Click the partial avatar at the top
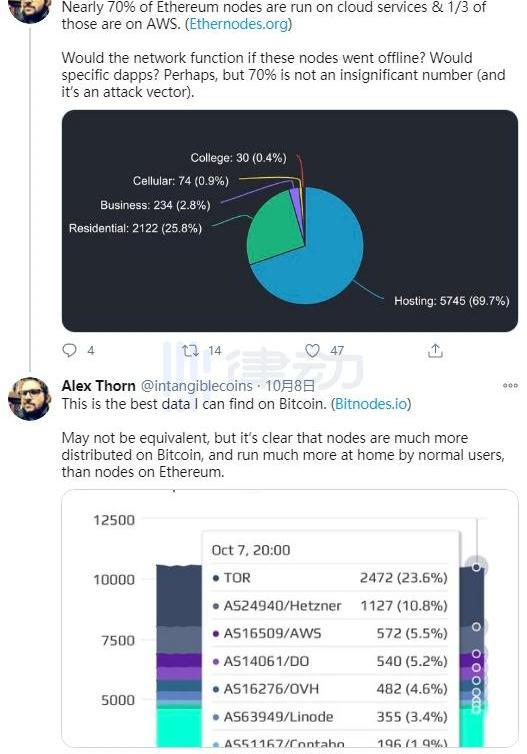The width and height of the screenshot is (527, 754). tap(30, 10)
